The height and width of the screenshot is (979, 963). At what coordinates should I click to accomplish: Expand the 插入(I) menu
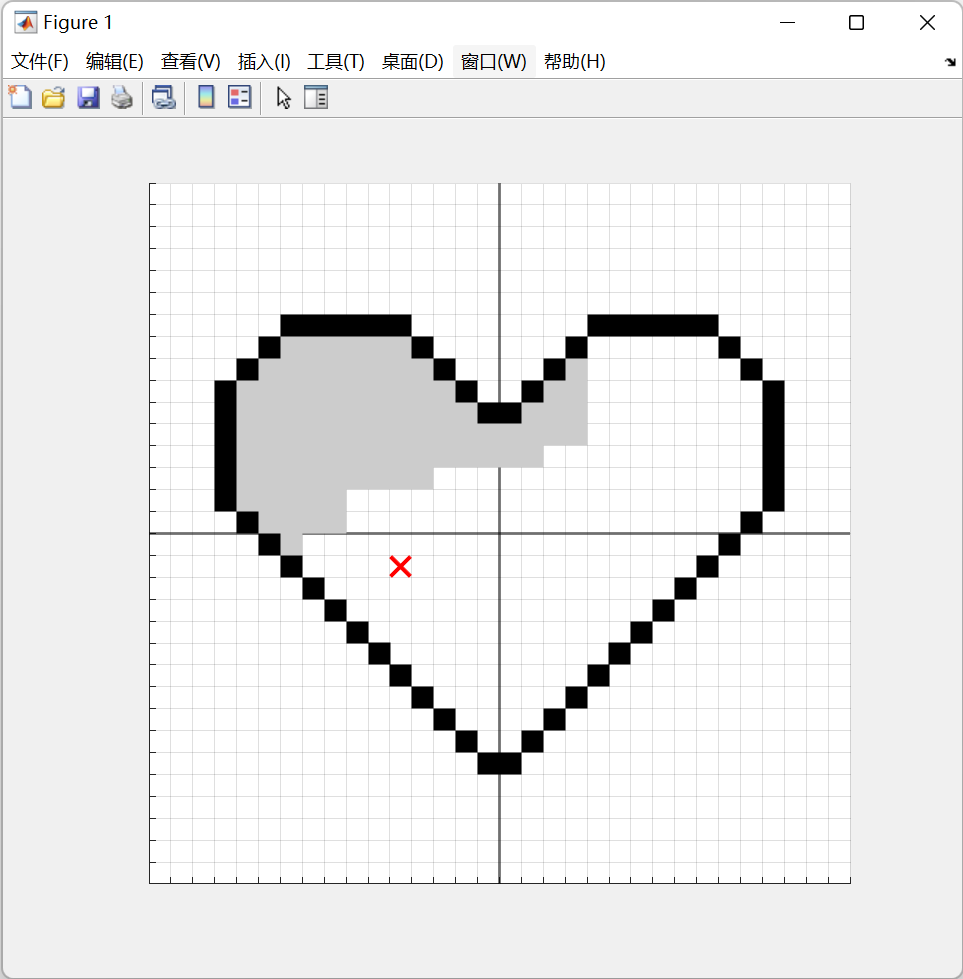(264, 62)
